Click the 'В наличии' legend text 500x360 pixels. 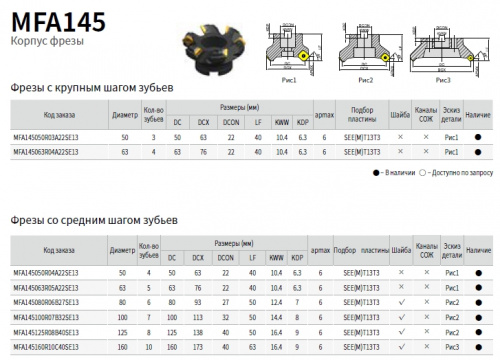click(400, 173)
